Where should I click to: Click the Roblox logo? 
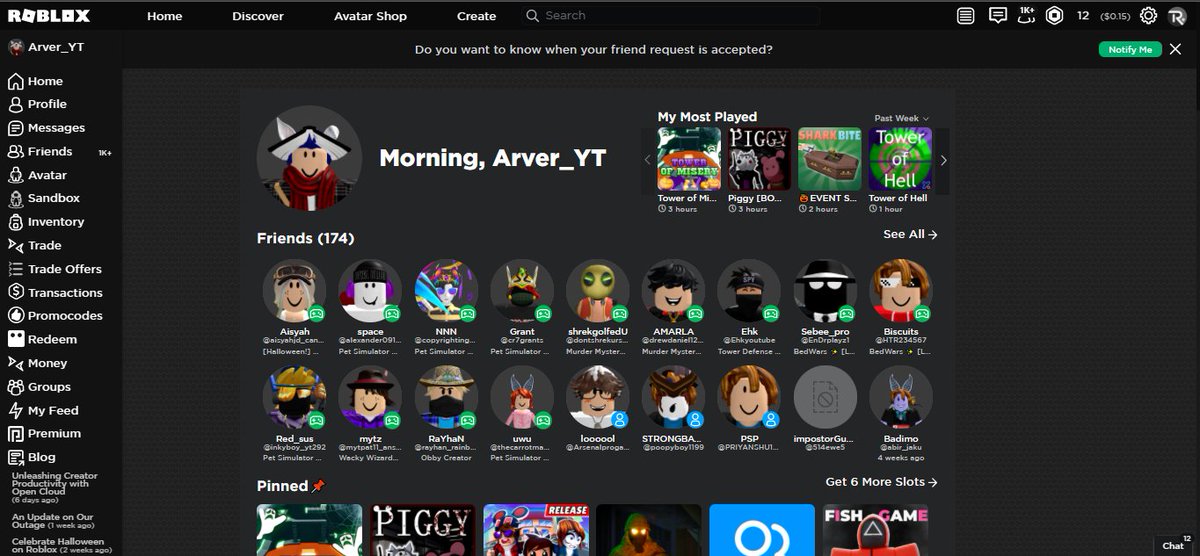coord(49,16)
